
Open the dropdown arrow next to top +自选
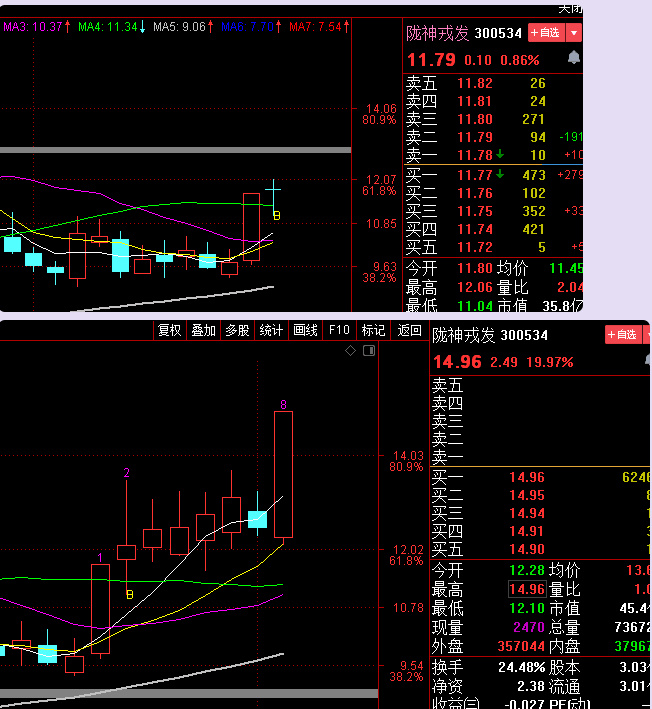click(573, 33)
